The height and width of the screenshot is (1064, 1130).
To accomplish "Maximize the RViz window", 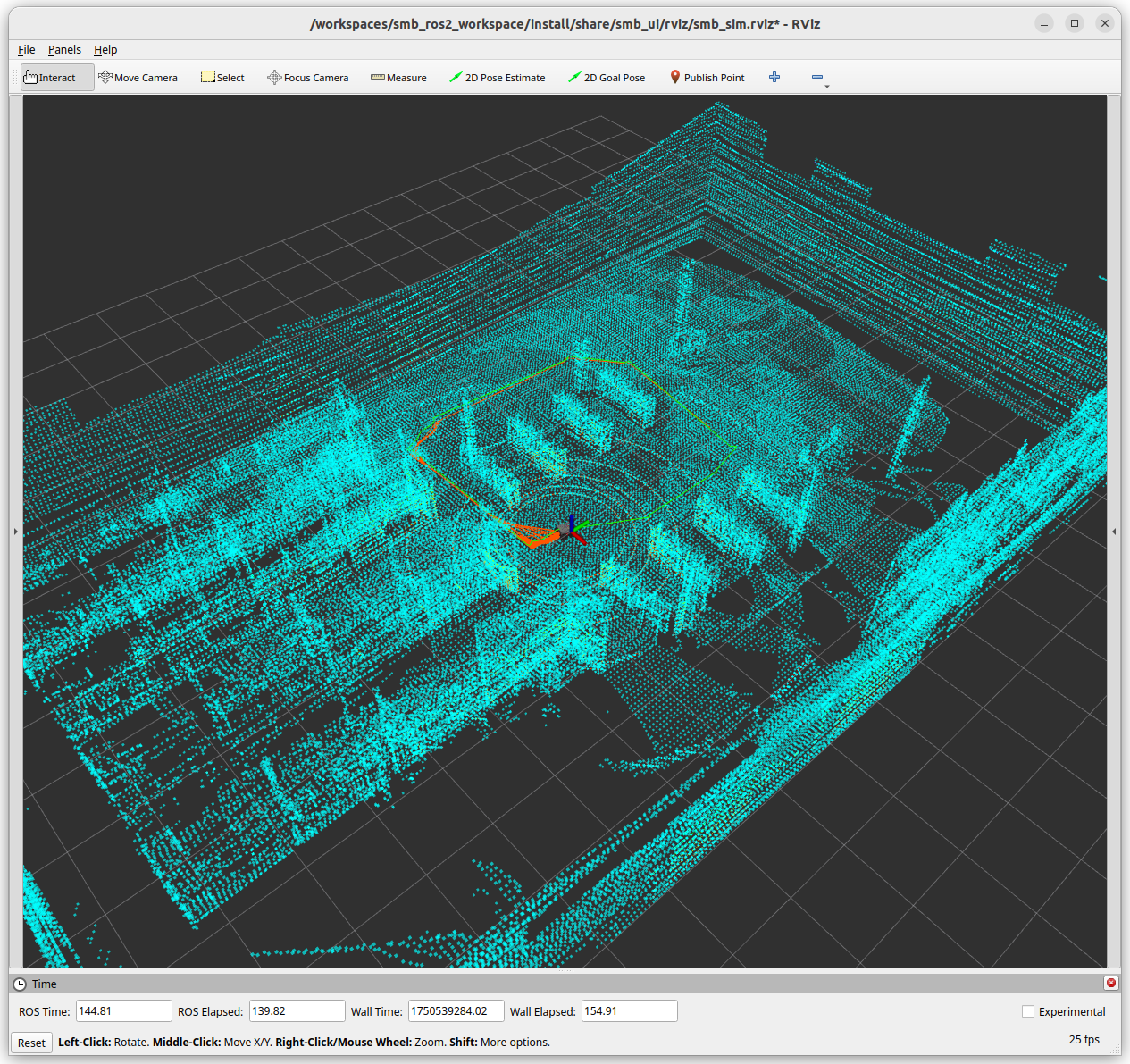I will click(1075, 23).
